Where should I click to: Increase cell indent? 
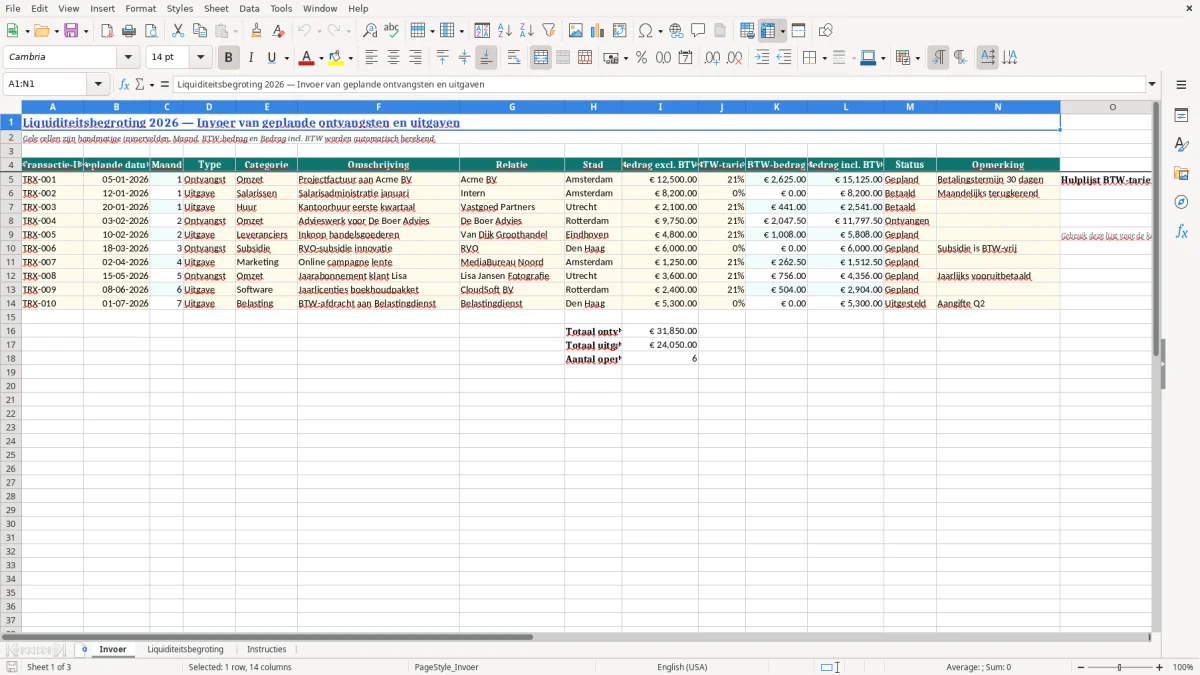point(762,58)
